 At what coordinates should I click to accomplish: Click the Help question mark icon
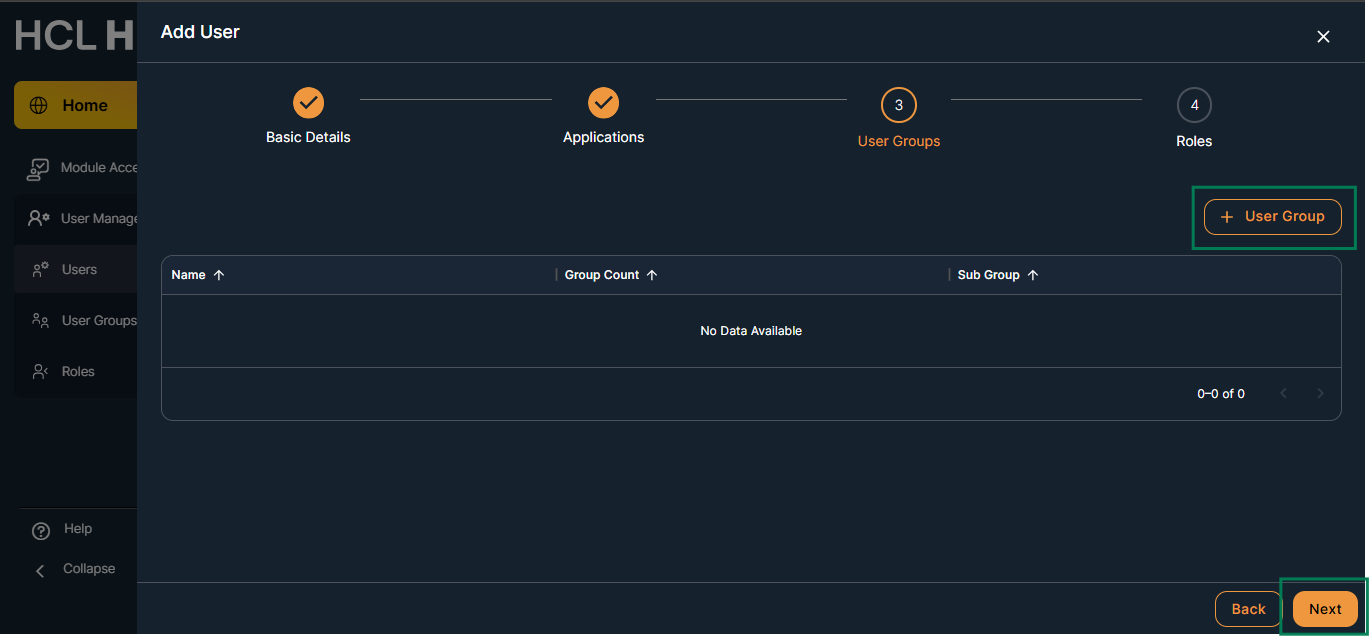click(x=41, y=530)
